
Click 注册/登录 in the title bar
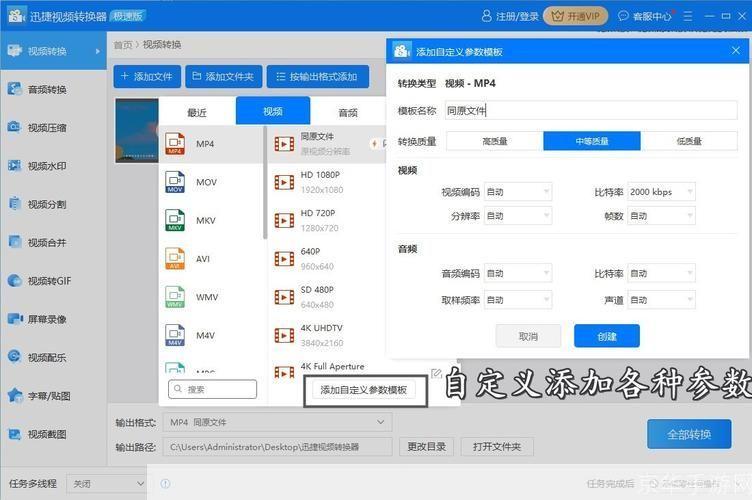510,16
